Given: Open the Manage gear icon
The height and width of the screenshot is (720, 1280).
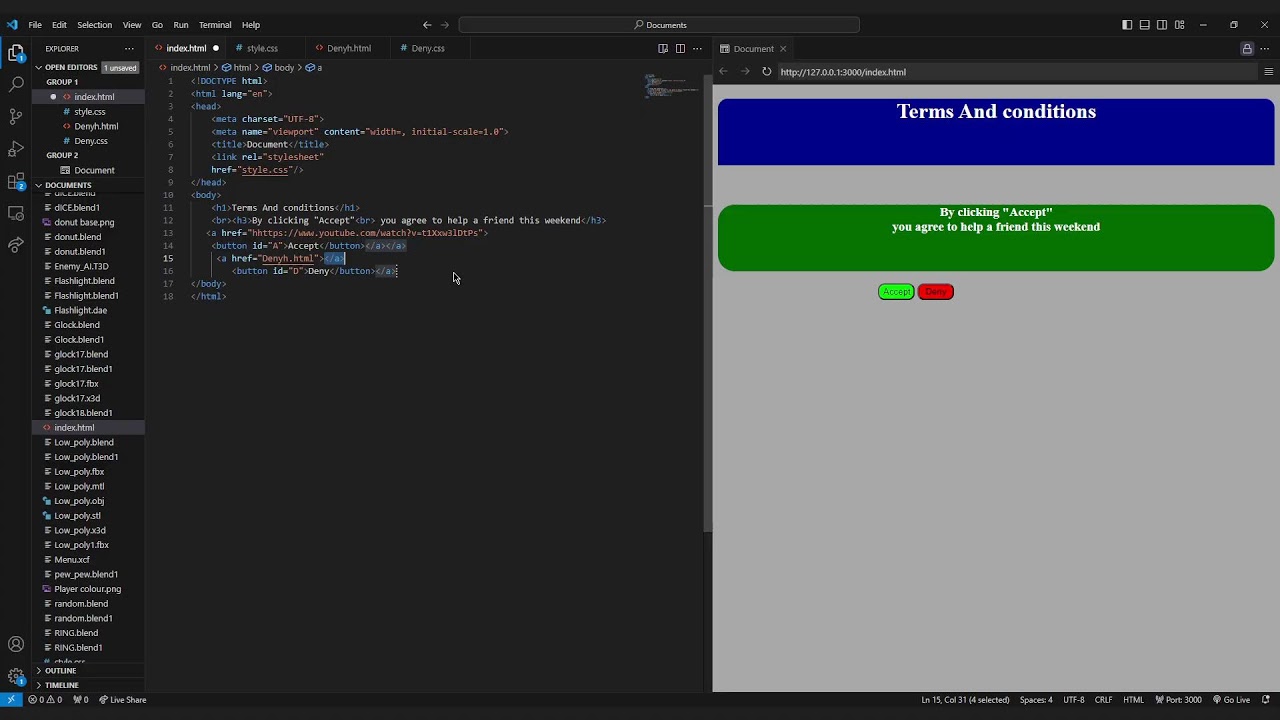Looking at the screenshot, I should point(16,677).
